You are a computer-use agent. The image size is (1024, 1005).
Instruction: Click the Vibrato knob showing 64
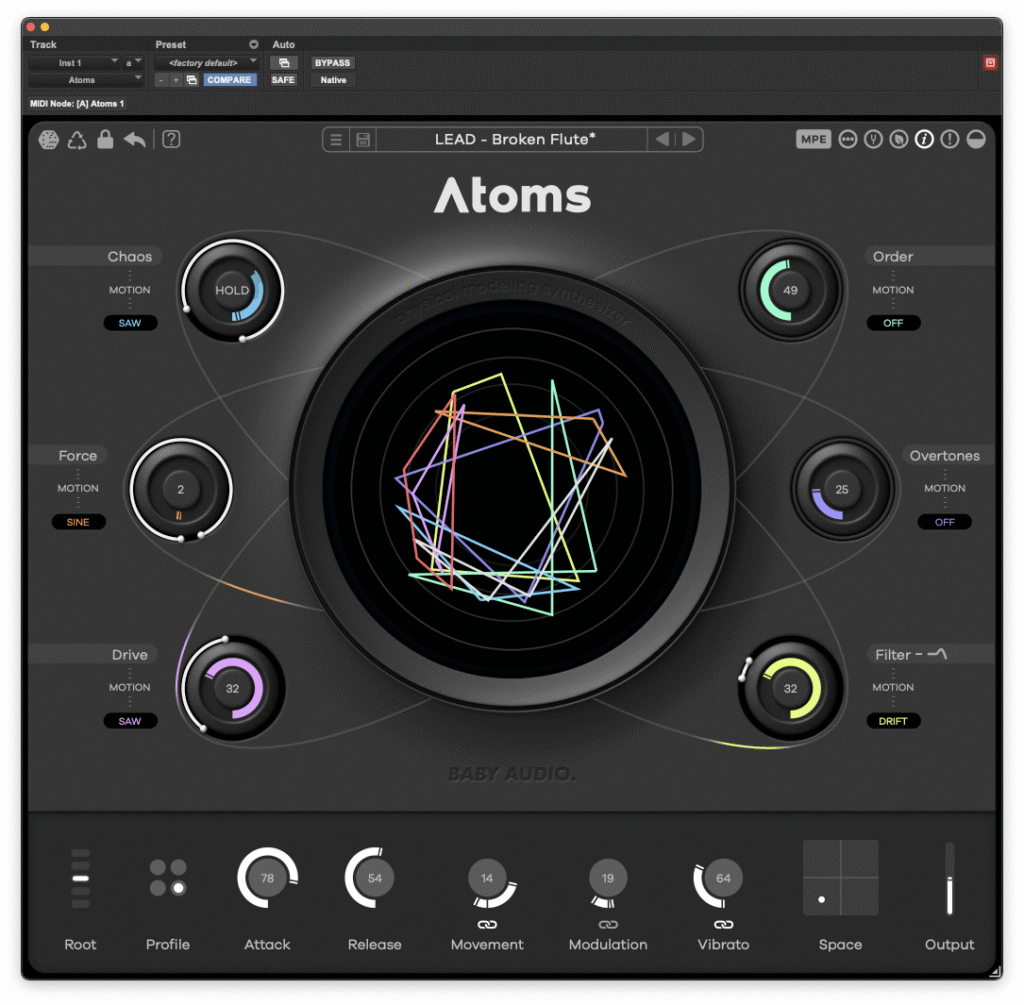[x=723, y=879]
